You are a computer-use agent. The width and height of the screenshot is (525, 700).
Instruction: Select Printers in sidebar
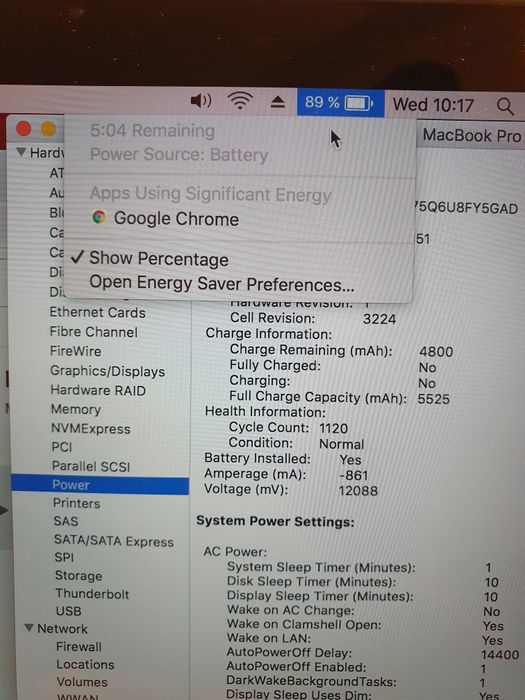click(76, 503)
